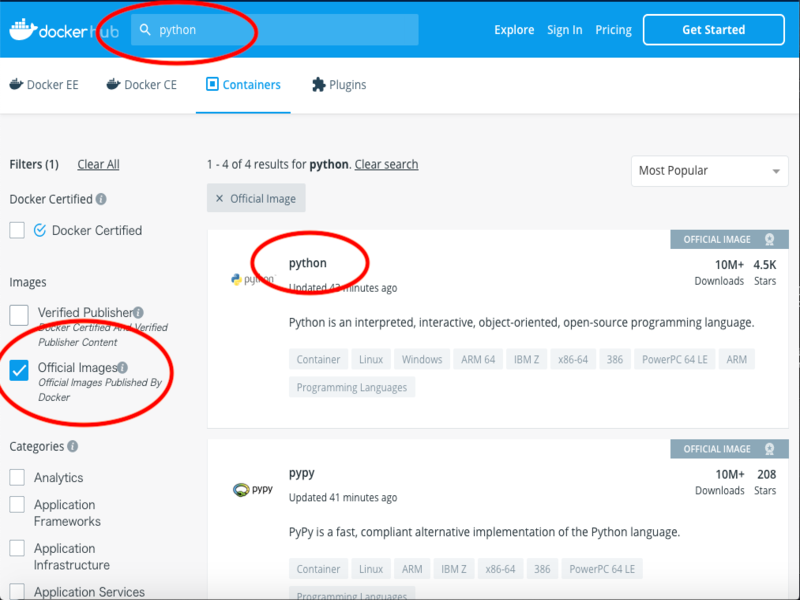Screen dimensions: 800x600
Task: Check the Application Infrastructure checkbox
Action: coord(17,548)
